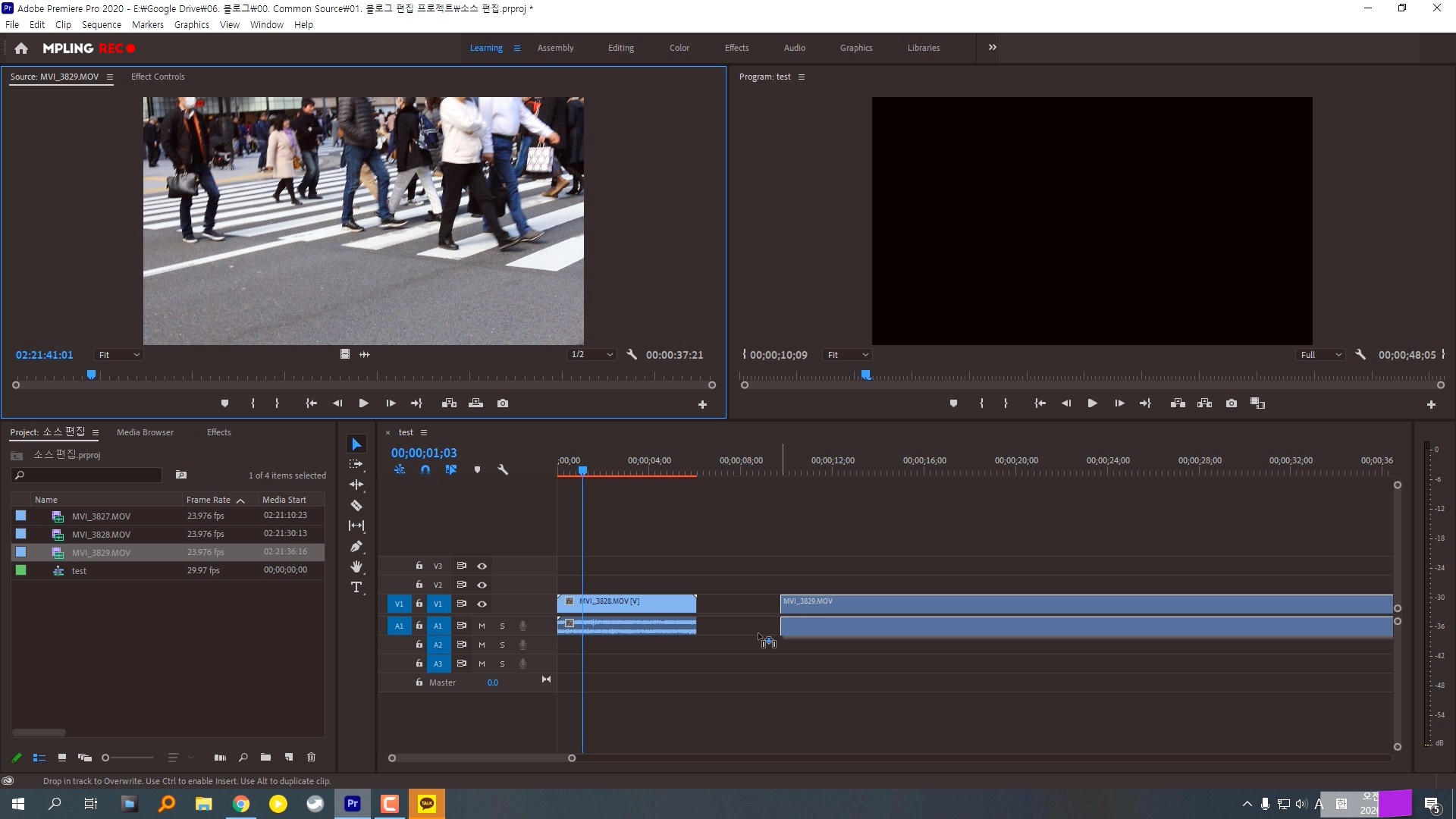Screen dimensions: 1456x819
Task: Mute audio track A1
Action: 482,626
